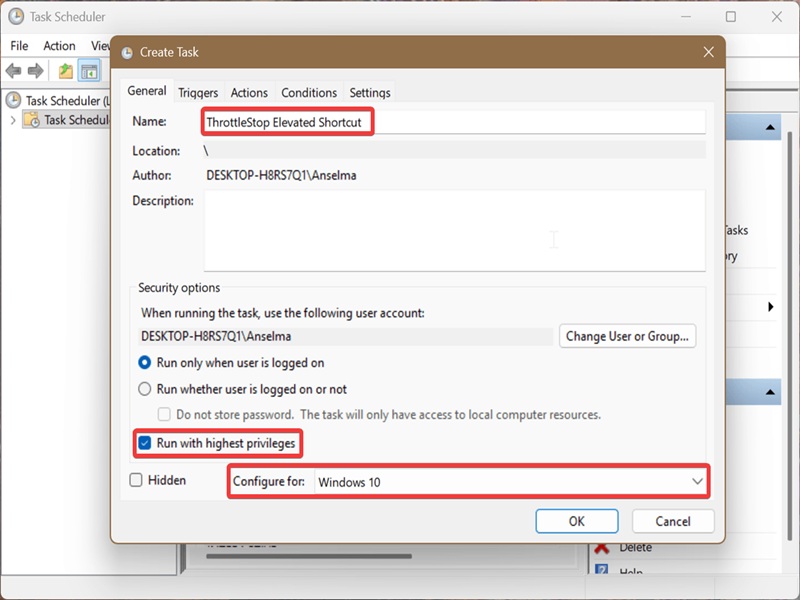
Task: Maximize the Task Scheduler window
Action: (731, 17)
